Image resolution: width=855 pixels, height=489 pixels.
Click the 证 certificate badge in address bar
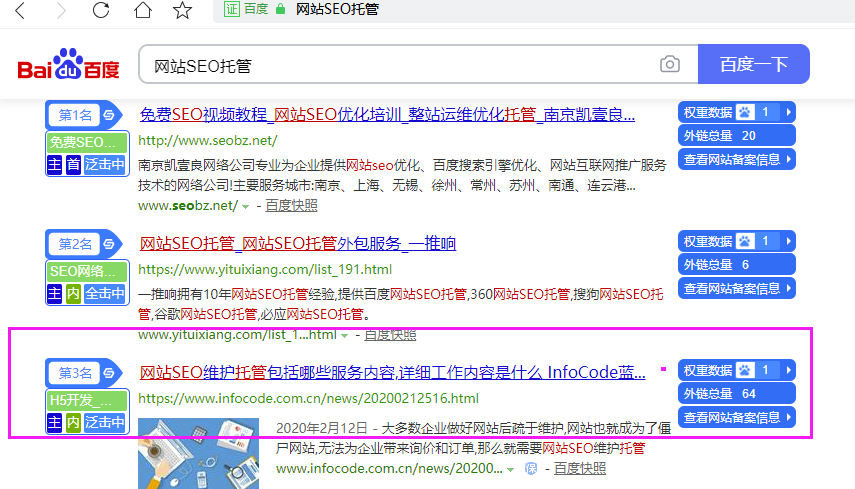(x=232, y=9)
